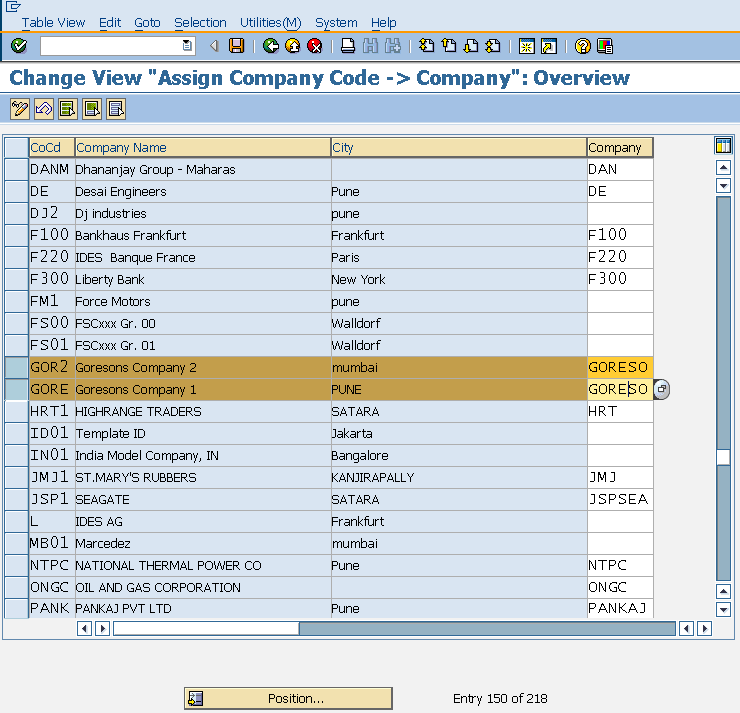Select row marker for IN01
Viewport: 740px width, 713px height.
pyautogui.click(x=17, y=456)
